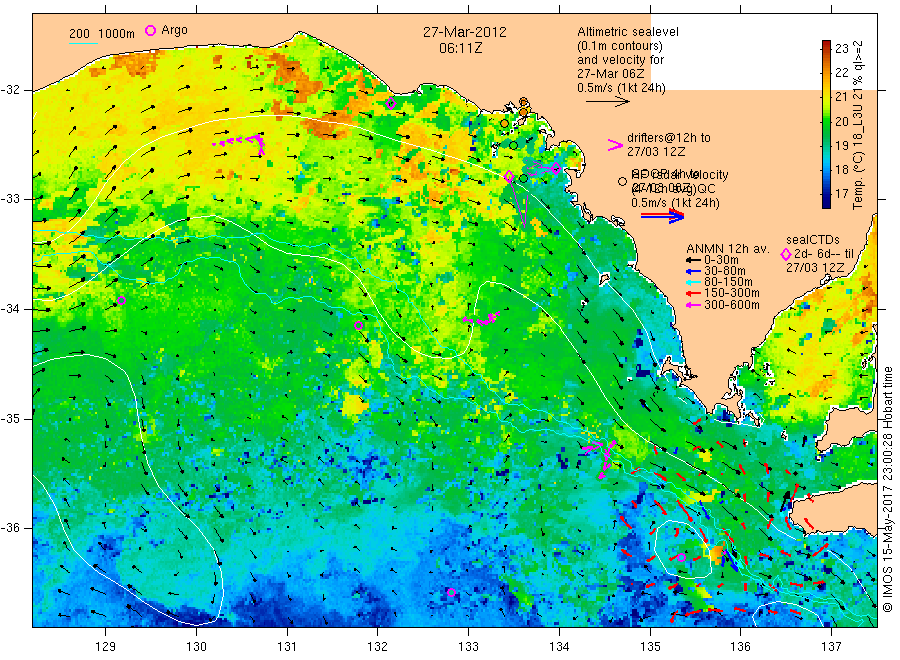Click the Argo float marker near 133°E, 36.5°S
Image resolution: width=900 pixels, height=660 pixels.
point(451,592)
